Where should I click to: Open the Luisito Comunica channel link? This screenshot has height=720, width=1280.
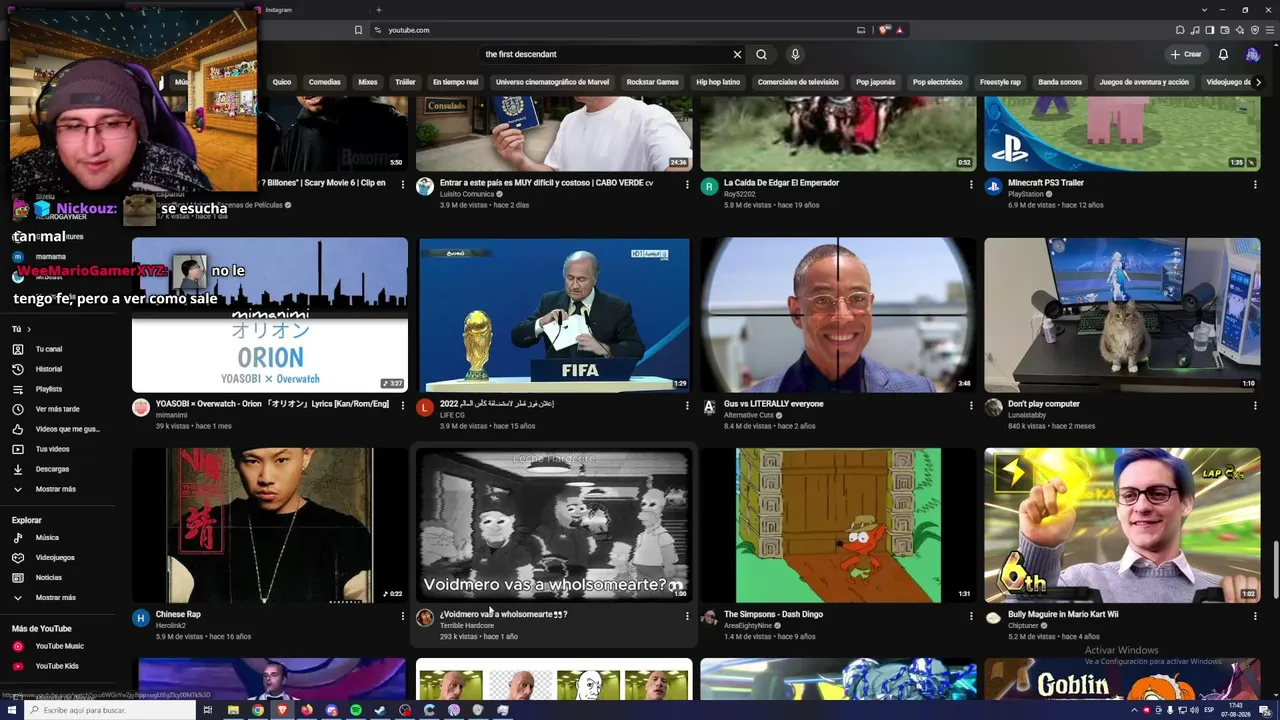point(468,194)
